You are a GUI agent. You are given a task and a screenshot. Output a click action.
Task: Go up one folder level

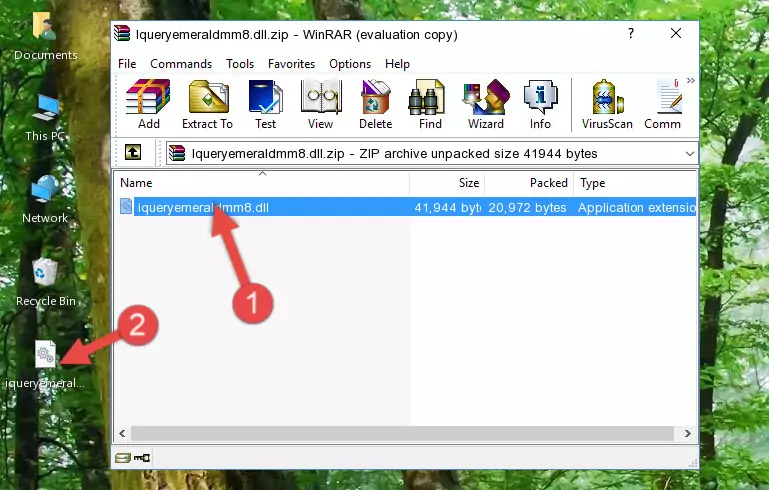(x=133, y=153)
